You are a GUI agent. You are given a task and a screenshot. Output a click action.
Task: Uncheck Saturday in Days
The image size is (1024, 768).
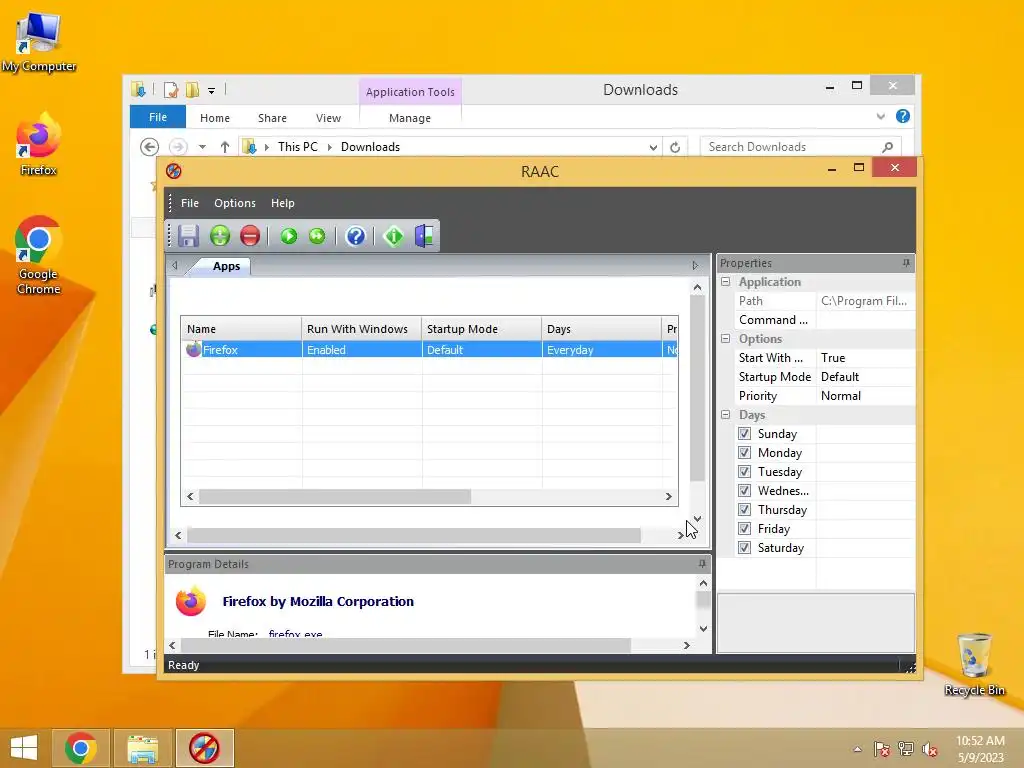[744, 547]
